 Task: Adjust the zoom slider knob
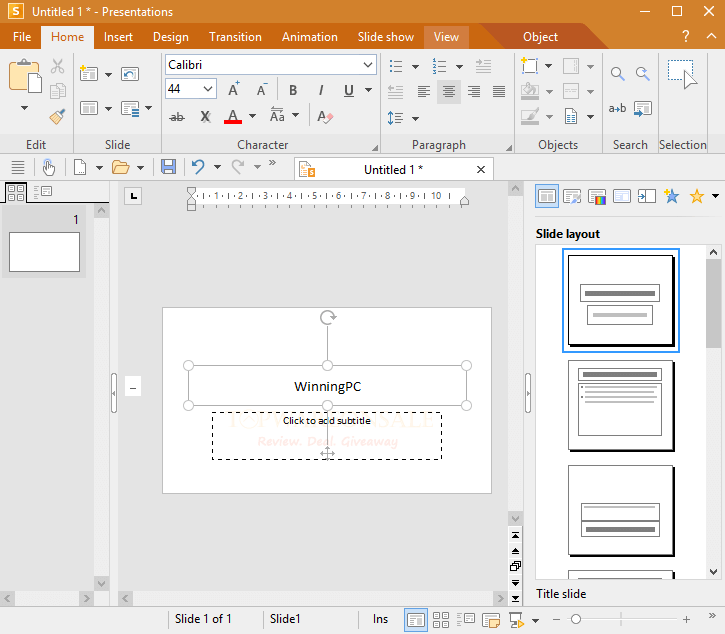[x=576, y=619]
